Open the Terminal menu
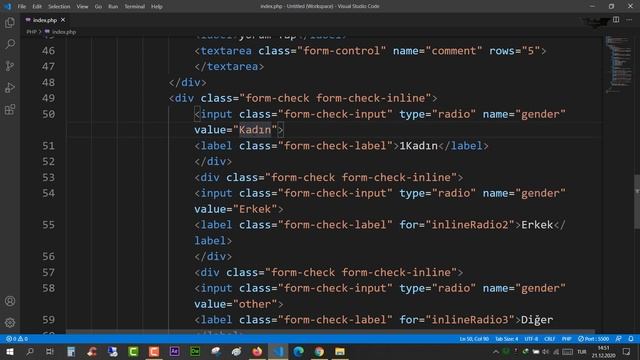The width and height of the screenshot is (640, 360). tap(135, 6)
